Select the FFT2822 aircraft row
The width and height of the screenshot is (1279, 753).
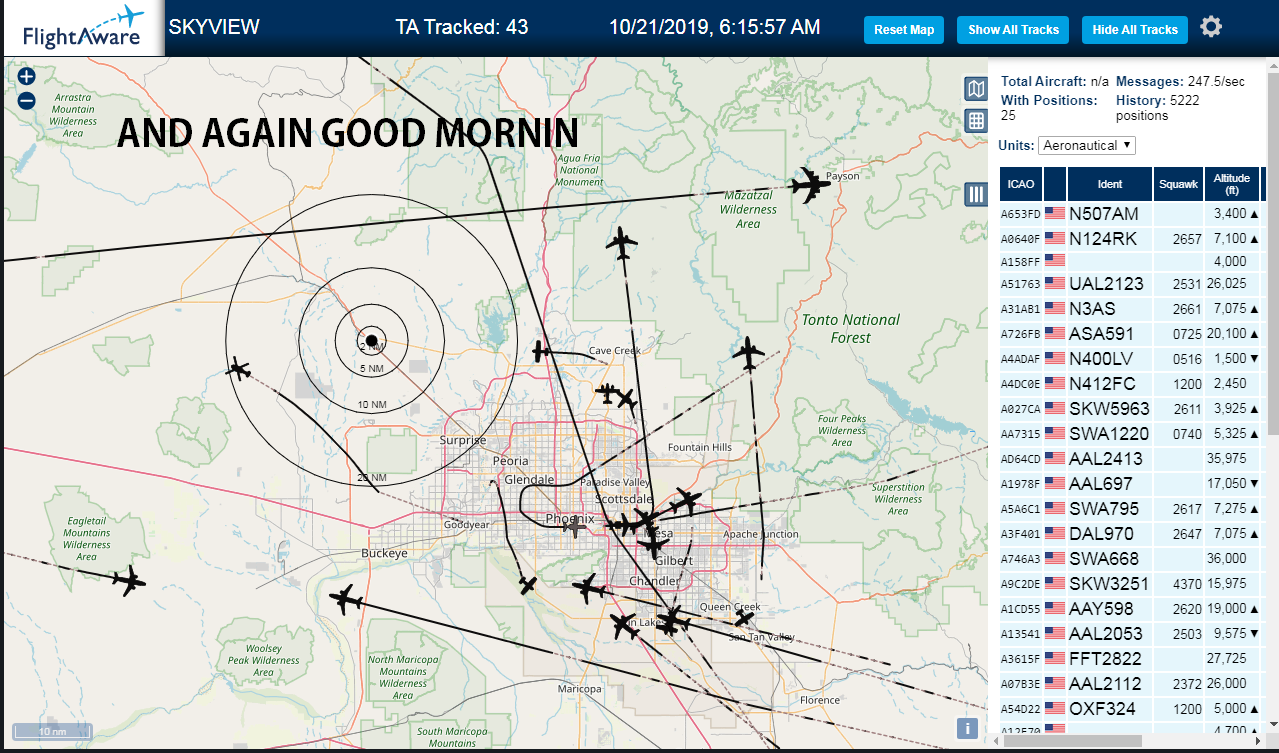click(x=1131, y=658)
